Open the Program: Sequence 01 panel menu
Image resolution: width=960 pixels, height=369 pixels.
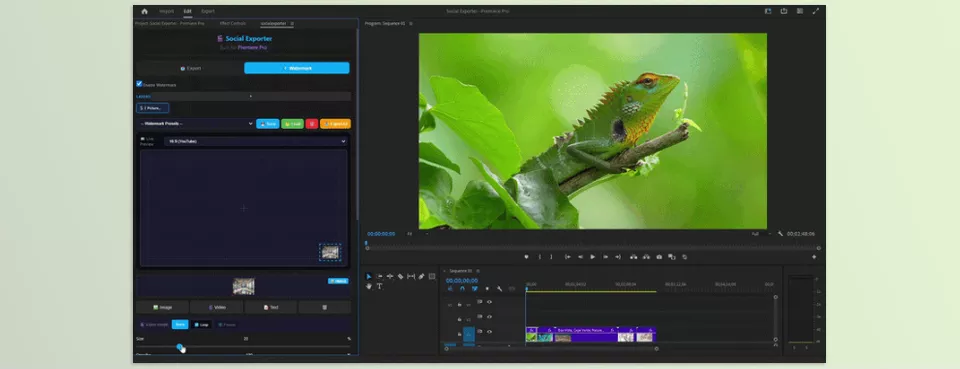(411, 24)
